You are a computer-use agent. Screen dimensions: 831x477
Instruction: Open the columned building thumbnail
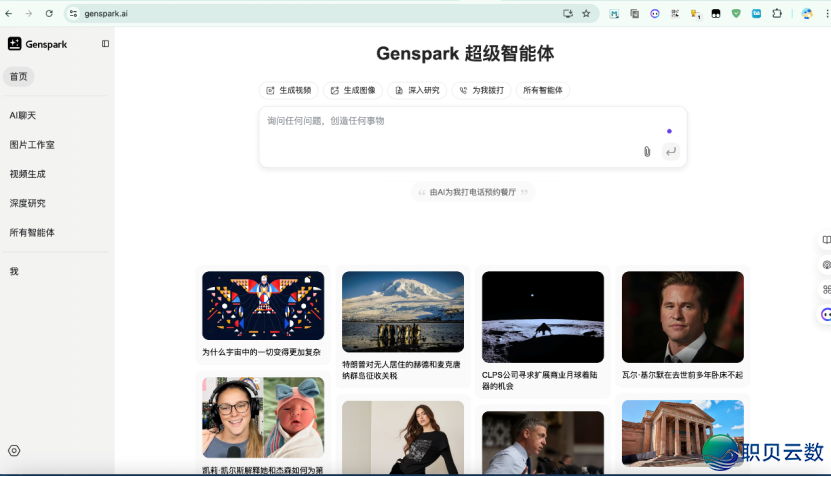coord(683,433)
